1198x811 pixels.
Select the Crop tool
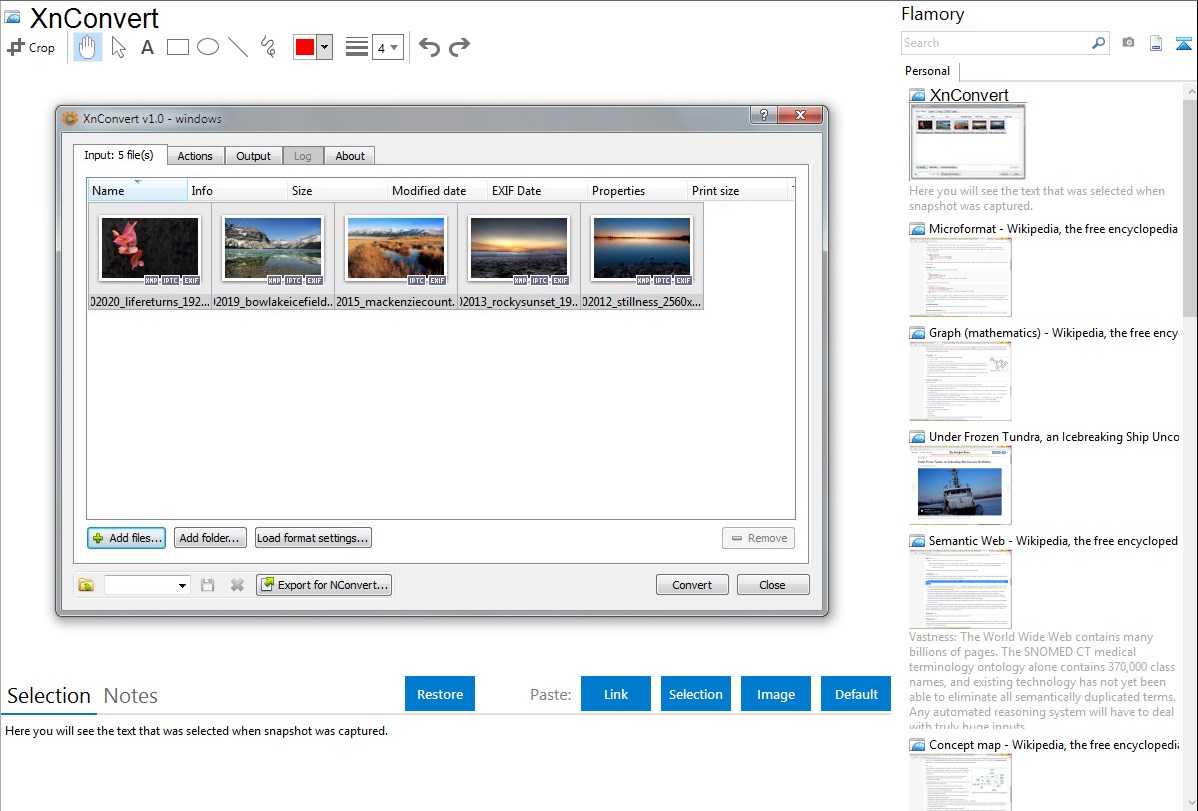pos(31,47)
